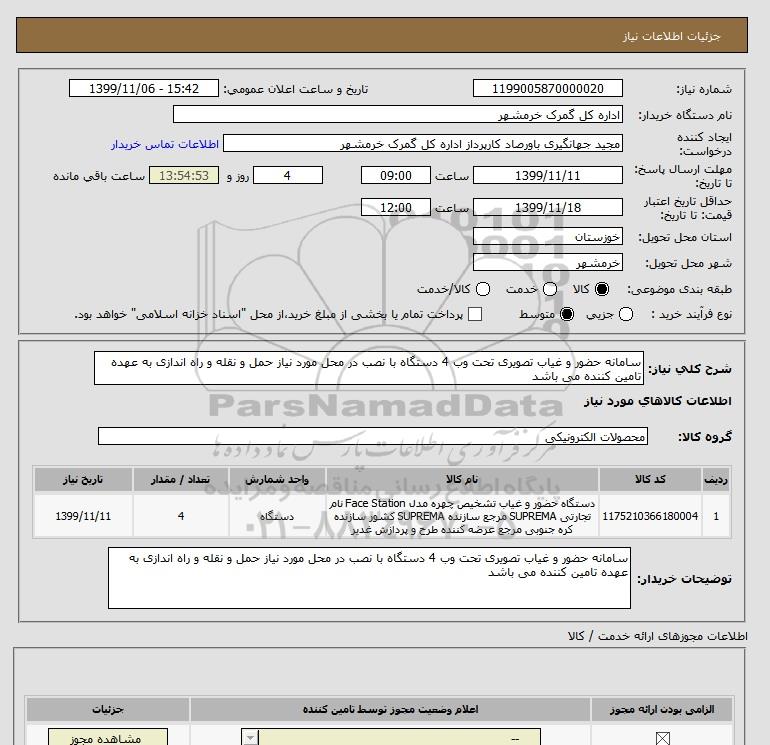Click goods group field محصولات الکترونیکی

coord(373,437)
